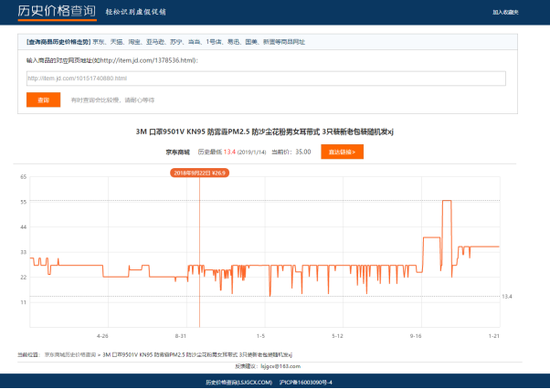This screenshot has width=550, height=389.
Task: Click the product name in the breadcrumb trail
Action: click(x=197, y=355)
